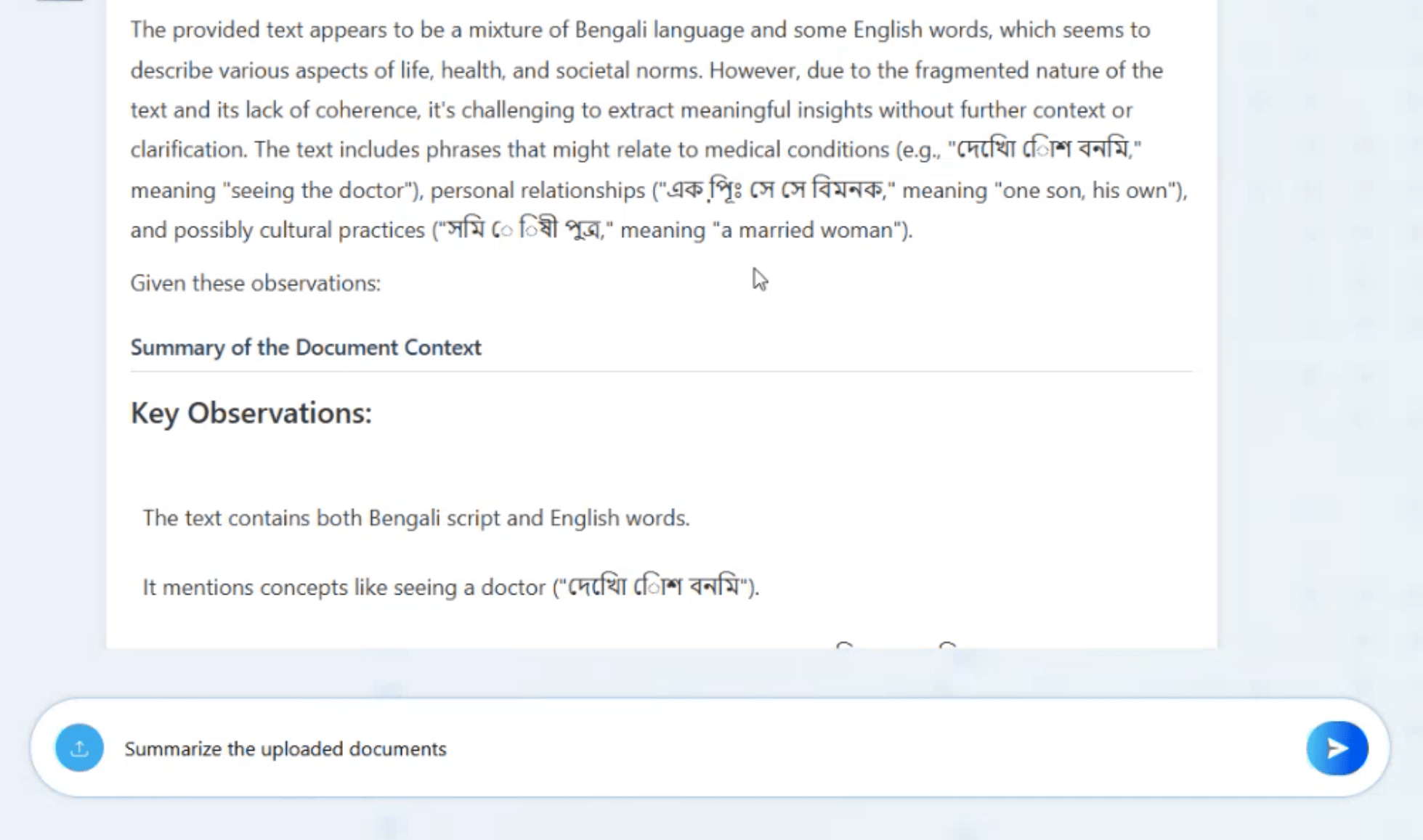The width and height of the screenshot is (1423, 840).
Task: Click the 'Summary of the Document Context' heading
Action: click(306, 347)
